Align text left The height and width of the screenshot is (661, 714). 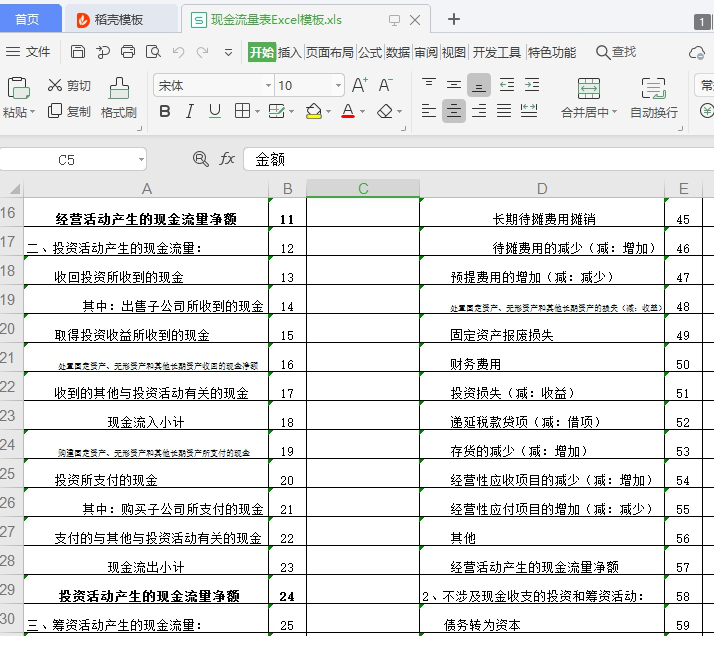(428, 111)
